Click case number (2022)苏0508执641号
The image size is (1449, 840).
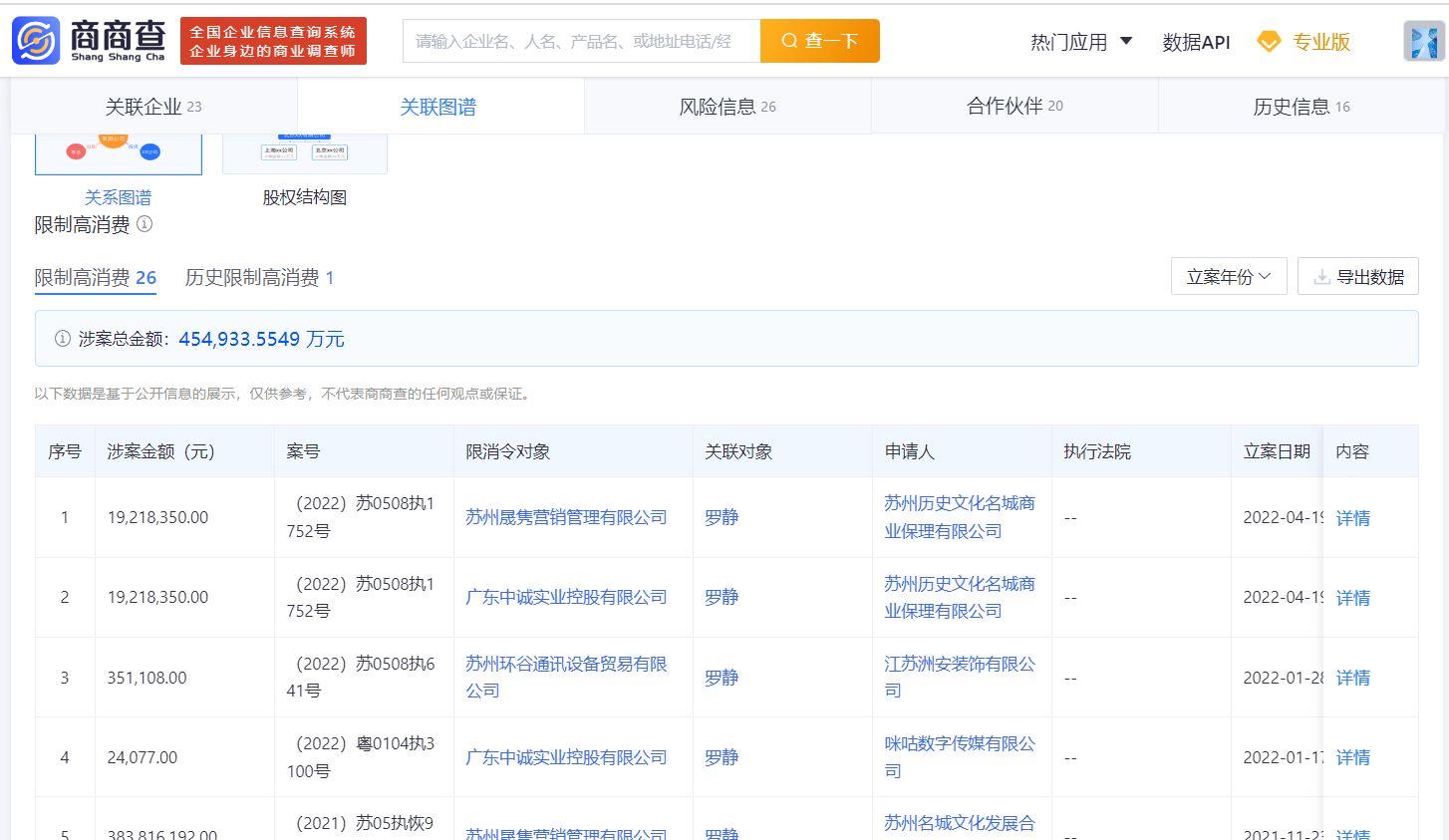[x=364, y=678]
